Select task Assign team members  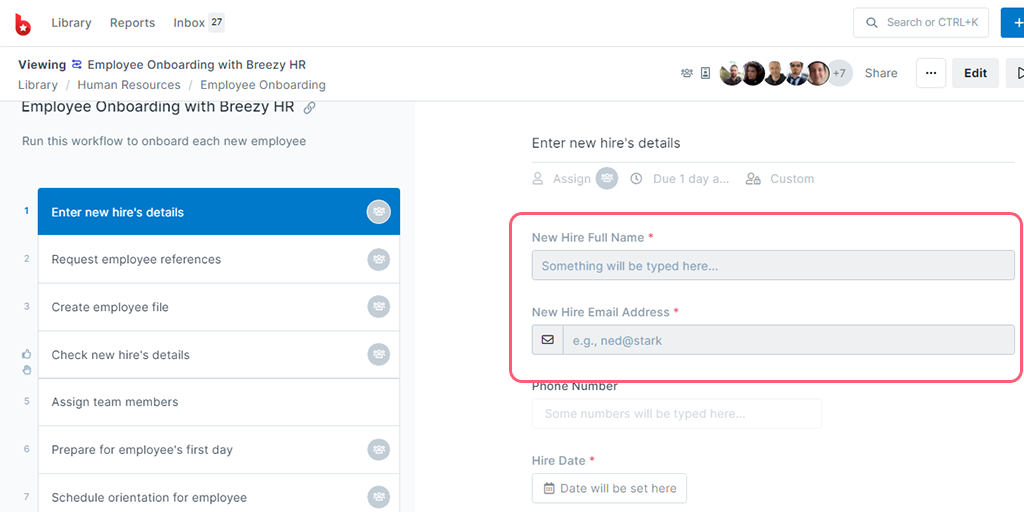[x=219, y=402]
